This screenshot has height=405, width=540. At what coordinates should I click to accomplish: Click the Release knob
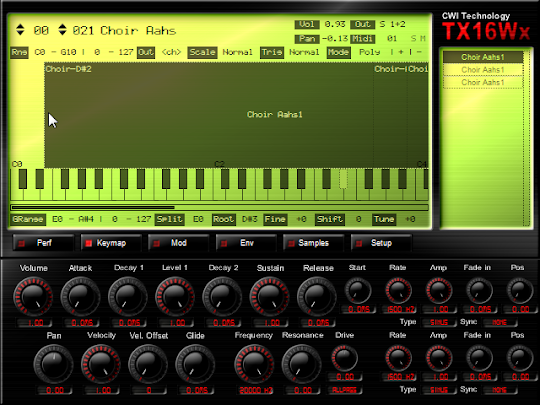coord(317,297)
